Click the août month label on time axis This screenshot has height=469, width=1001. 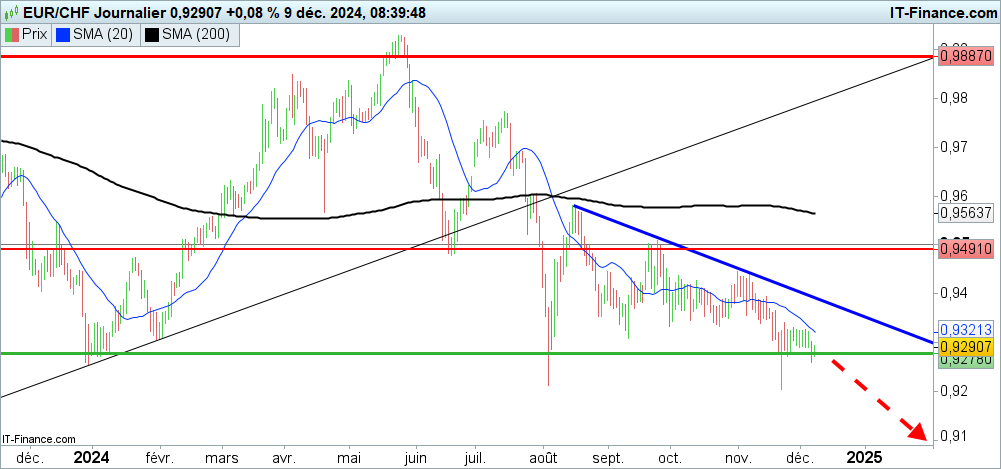pos(542,457)
